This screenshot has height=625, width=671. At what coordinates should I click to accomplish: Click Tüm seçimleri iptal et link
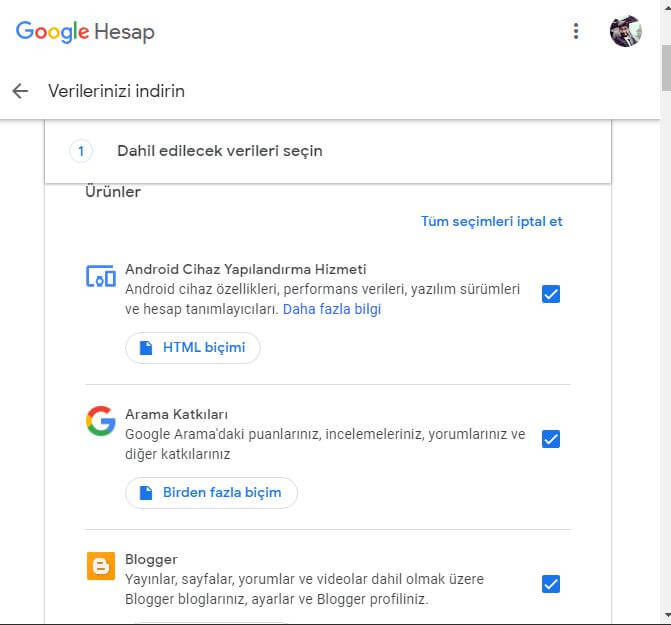[x=492, y=222]
